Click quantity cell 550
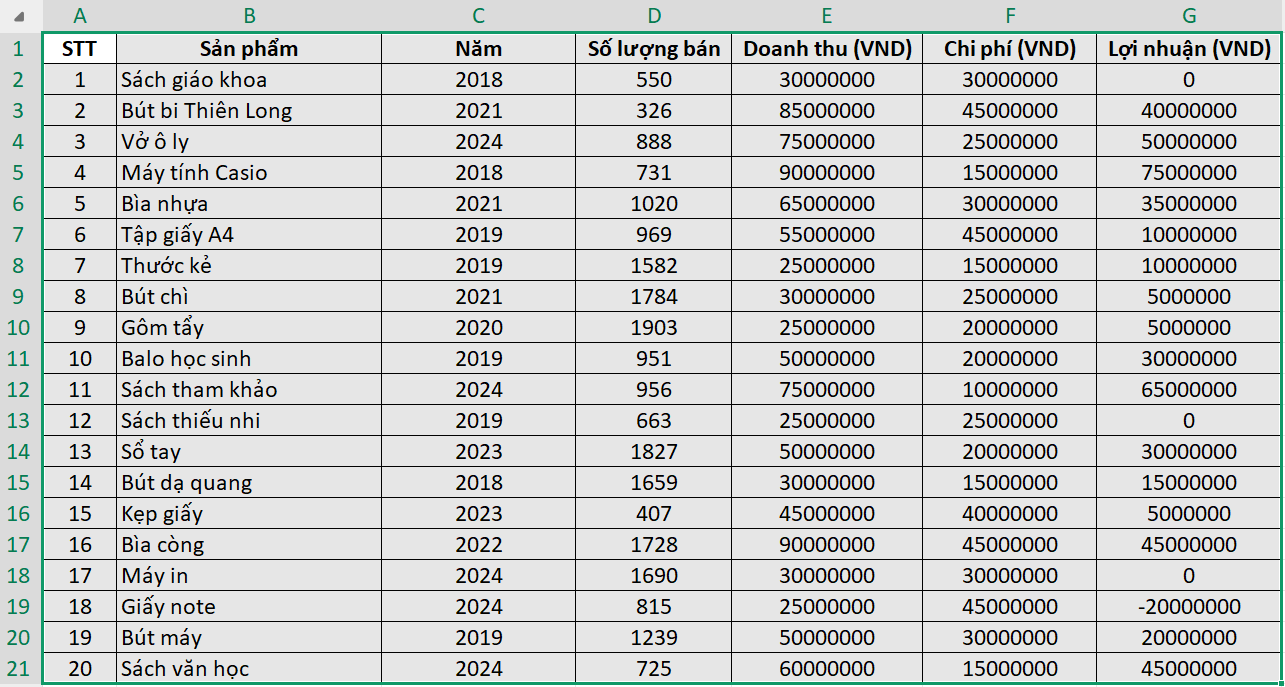The height and width of the screenshot is (687, 1285). [654, 80]
